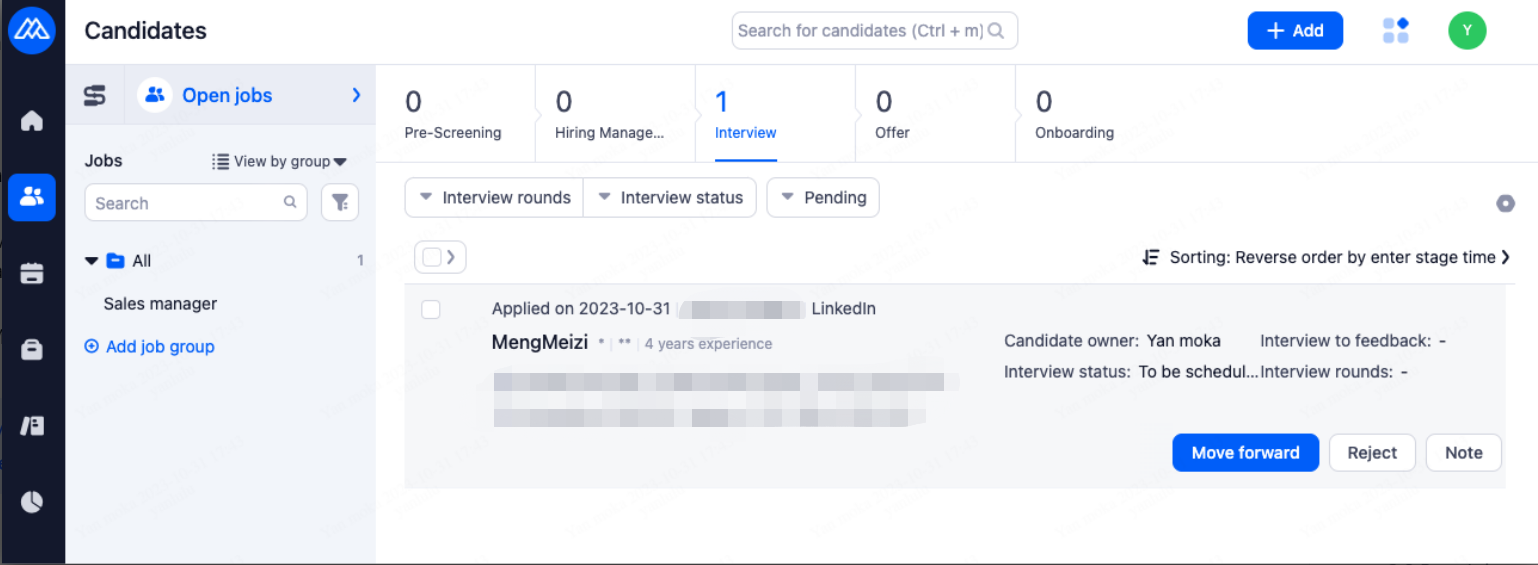Tick the MengMeizi candidate checkbox
The image size is (1538, 565).
[x=431, y=310]
